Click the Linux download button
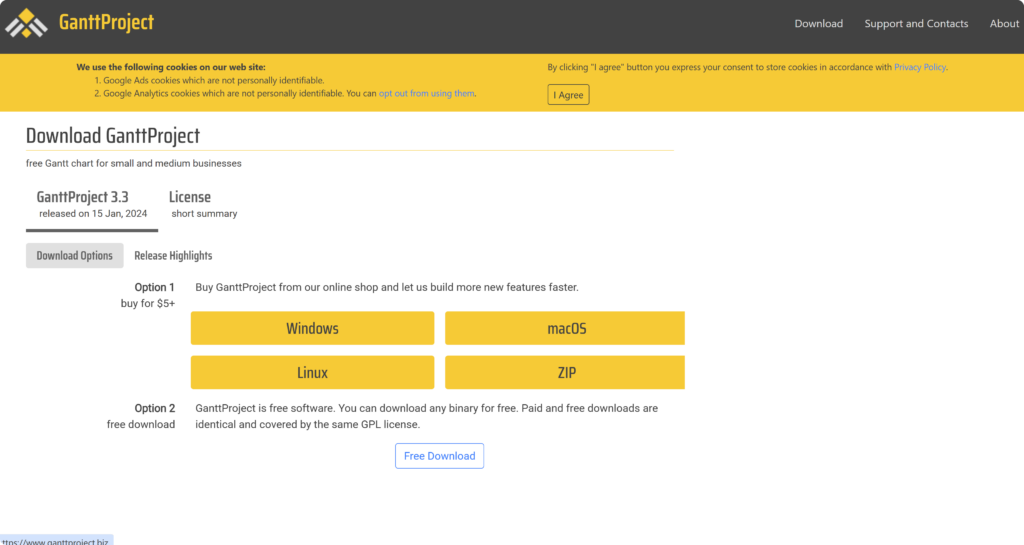1024x545 pixels. (312, 373)
